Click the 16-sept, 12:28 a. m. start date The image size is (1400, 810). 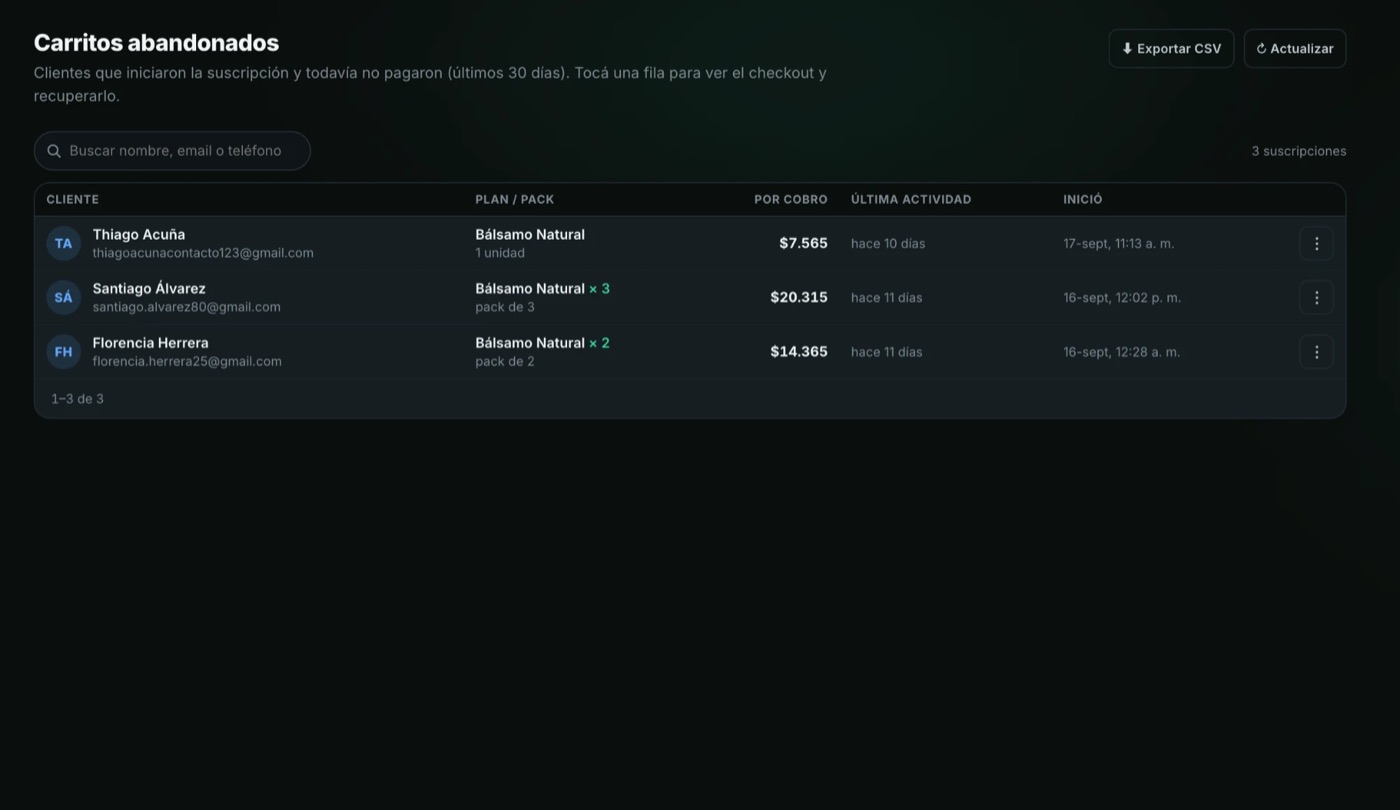1122,351
